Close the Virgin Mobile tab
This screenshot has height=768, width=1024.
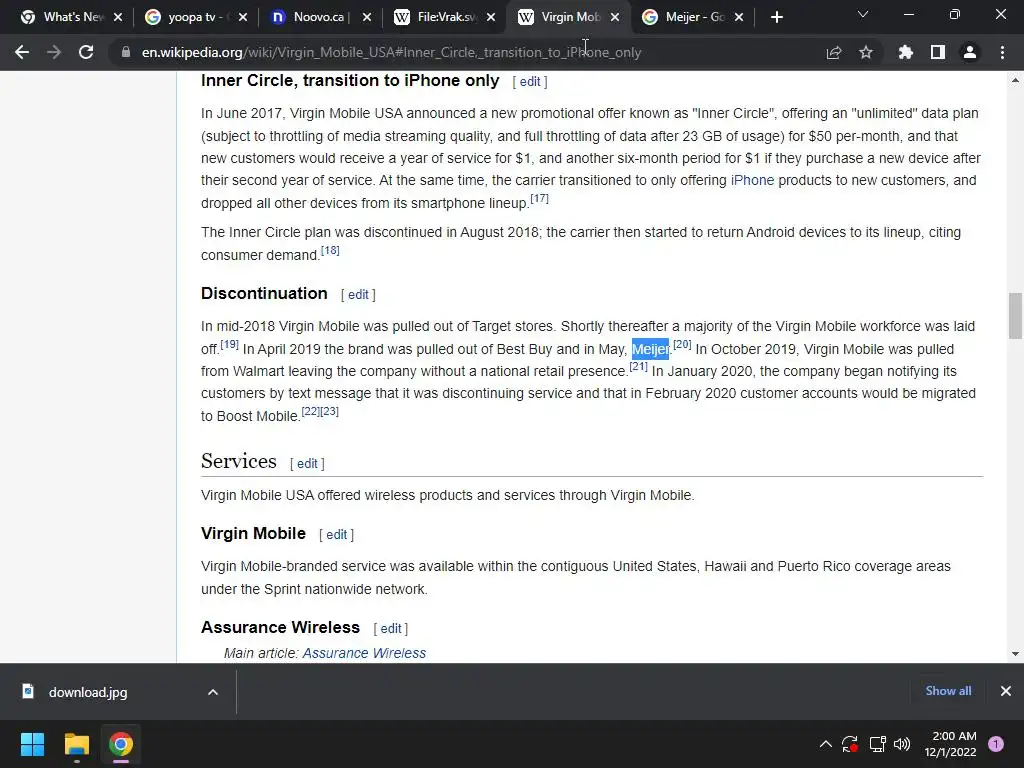click(x=615, y=18)
